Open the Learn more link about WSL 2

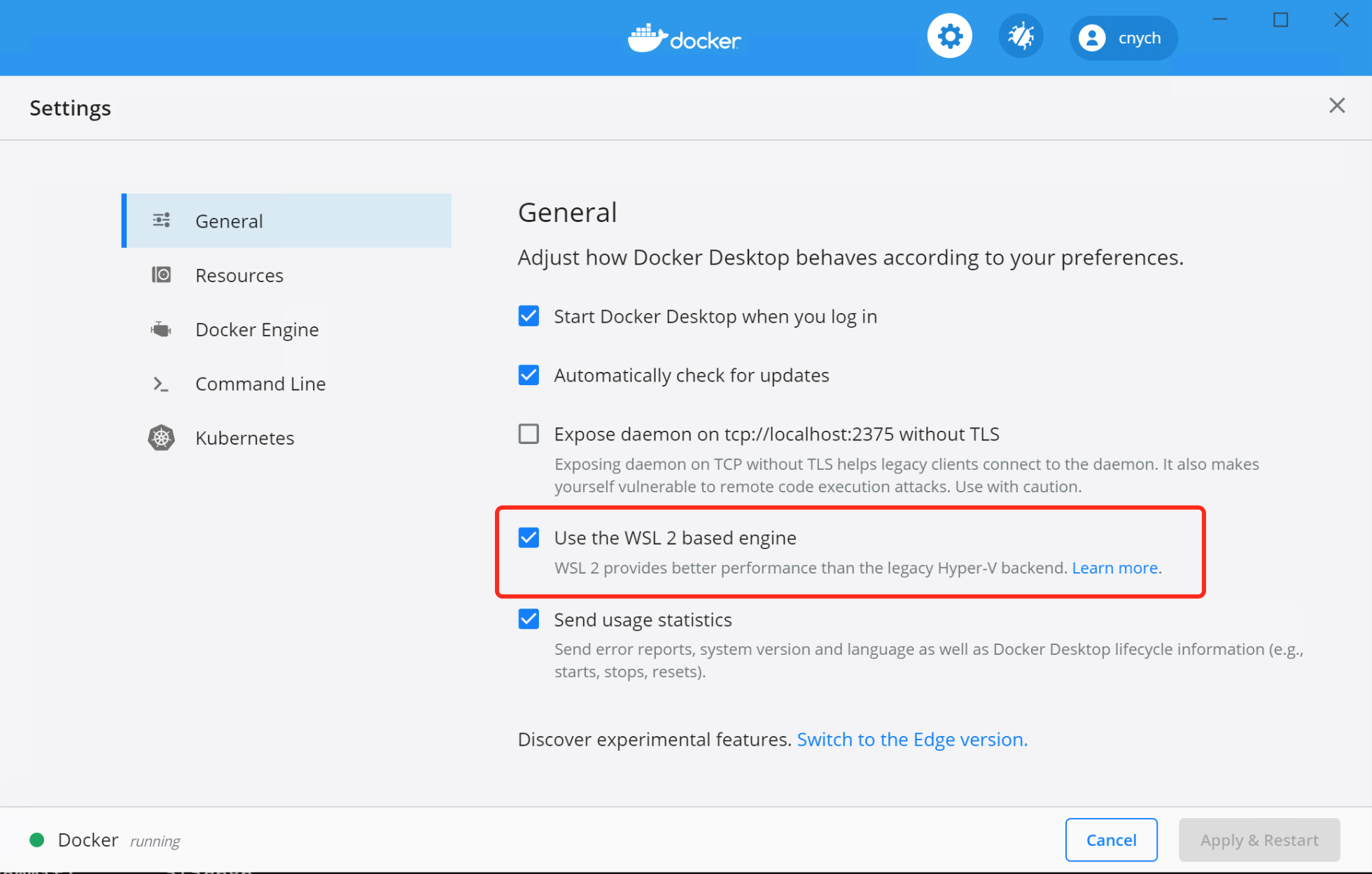point(1115,568)
